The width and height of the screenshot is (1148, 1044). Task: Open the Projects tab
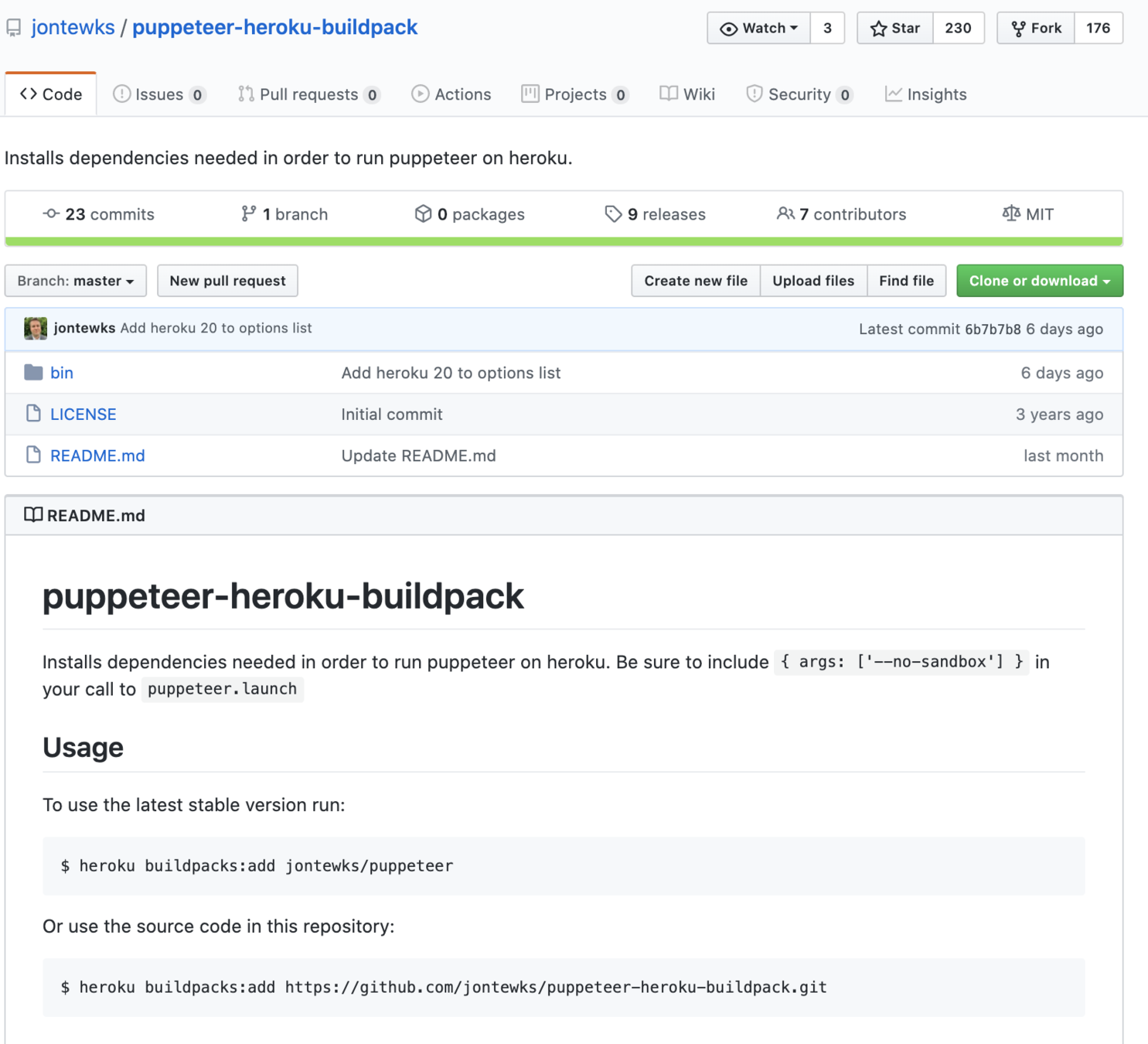[x=575, y=94]
